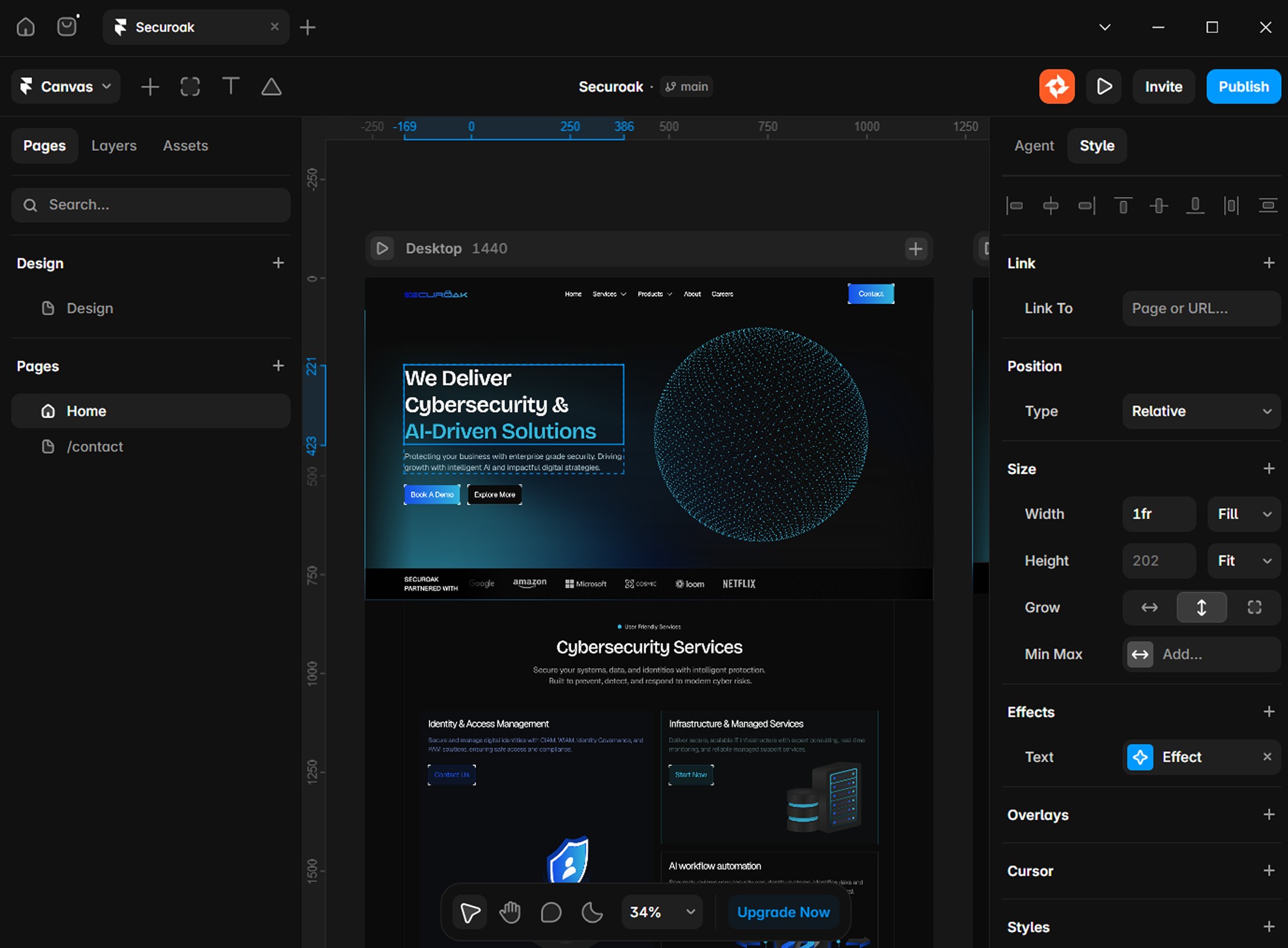Viewport: 1288px width, 948px height.
Task: Toggle dark mode moon icon
Action: 592,912
